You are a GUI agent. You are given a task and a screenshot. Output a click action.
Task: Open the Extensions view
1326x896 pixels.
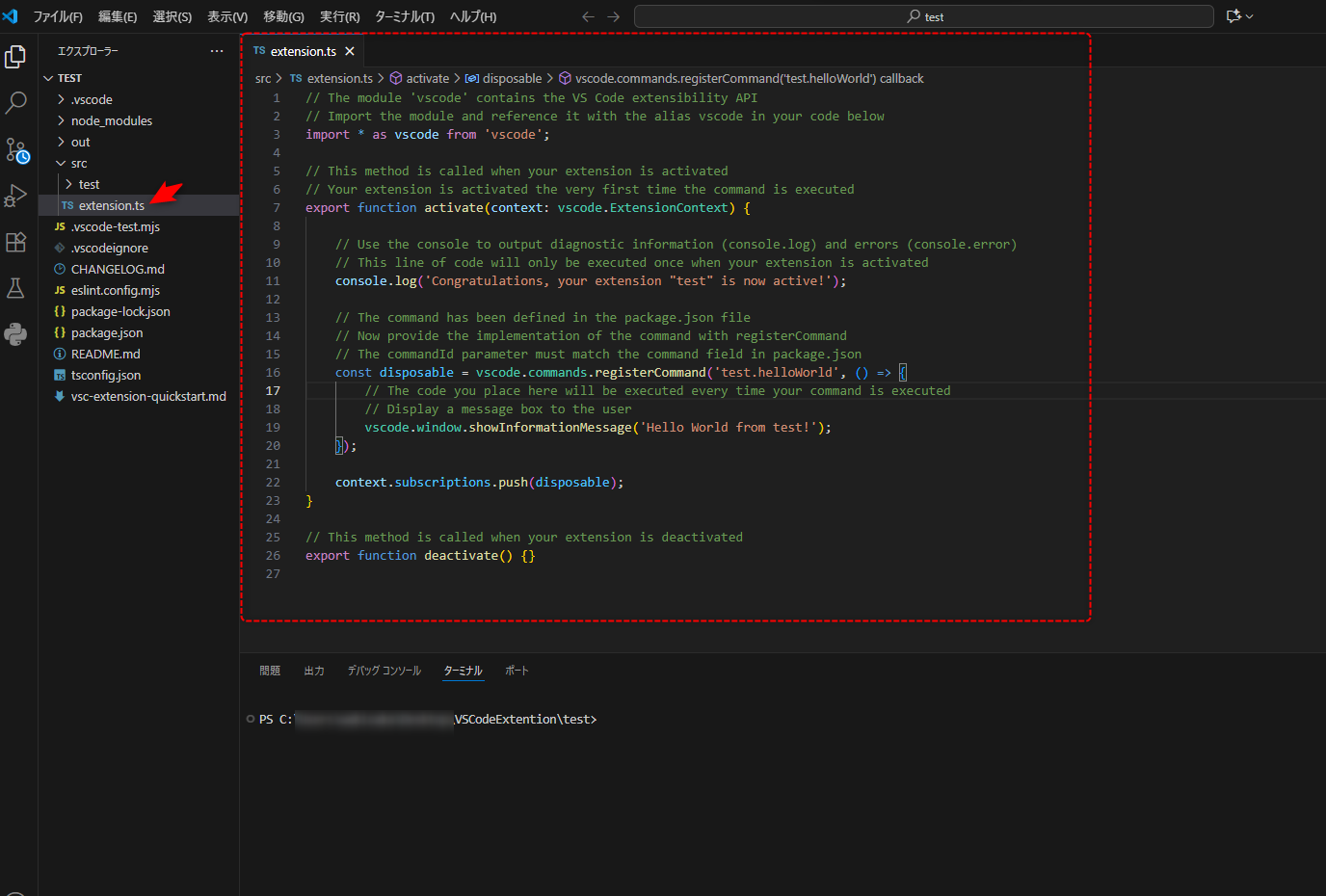15,242
